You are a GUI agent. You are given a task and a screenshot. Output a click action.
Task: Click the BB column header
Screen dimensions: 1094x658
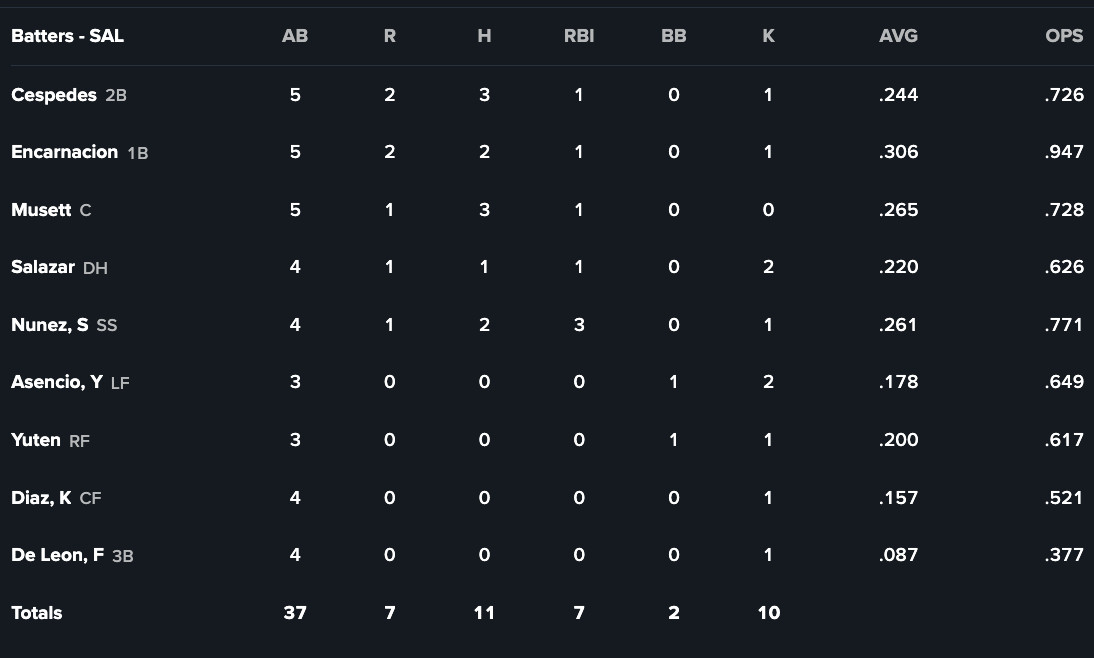click(x=673, y=36)
